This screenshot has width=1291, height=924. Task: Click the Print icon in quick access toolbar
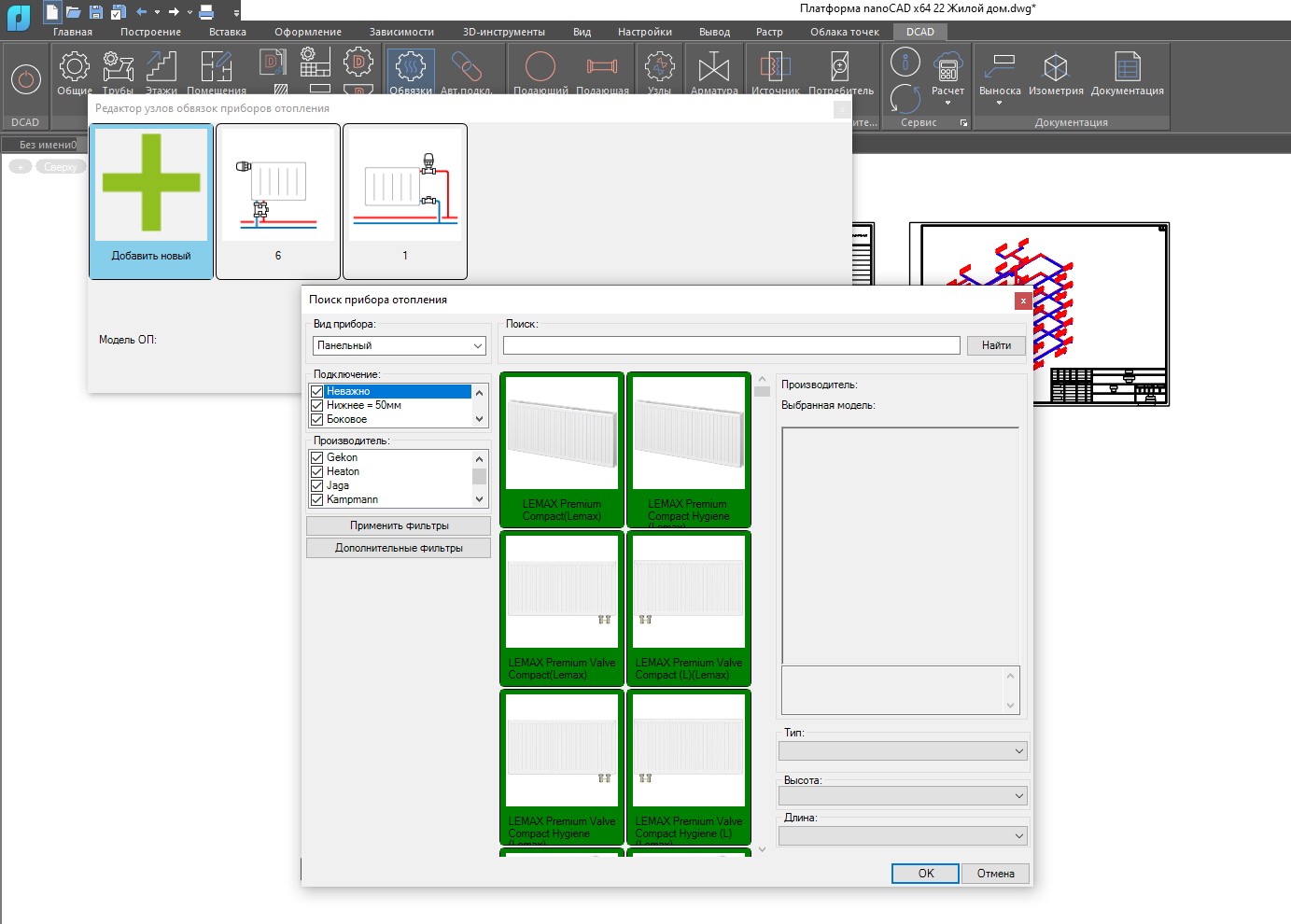point(206,12)
